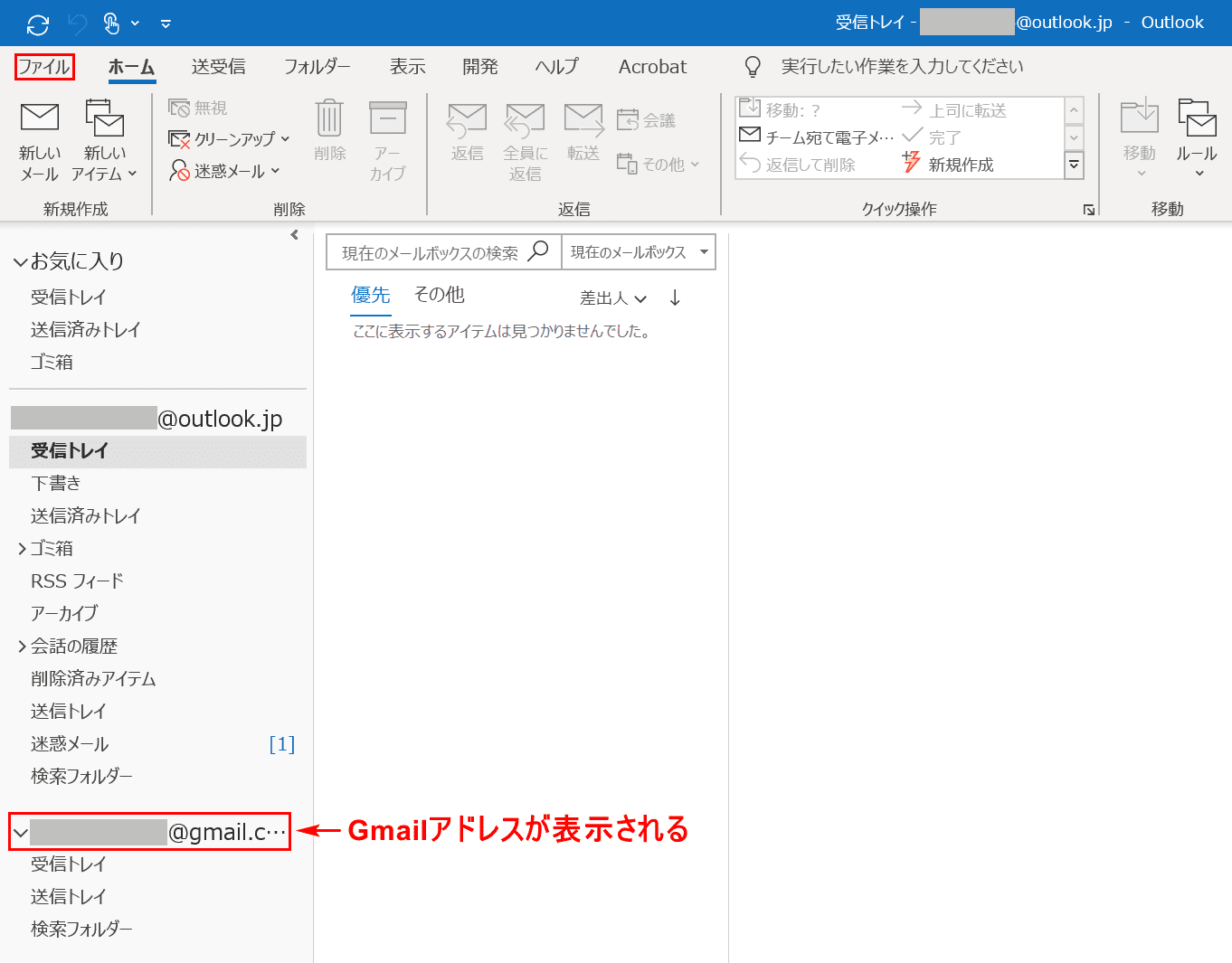The width and height of the screenshot is (1232, 963).
Task: Choose 移動: ? quick step
Action: [780, 109]
